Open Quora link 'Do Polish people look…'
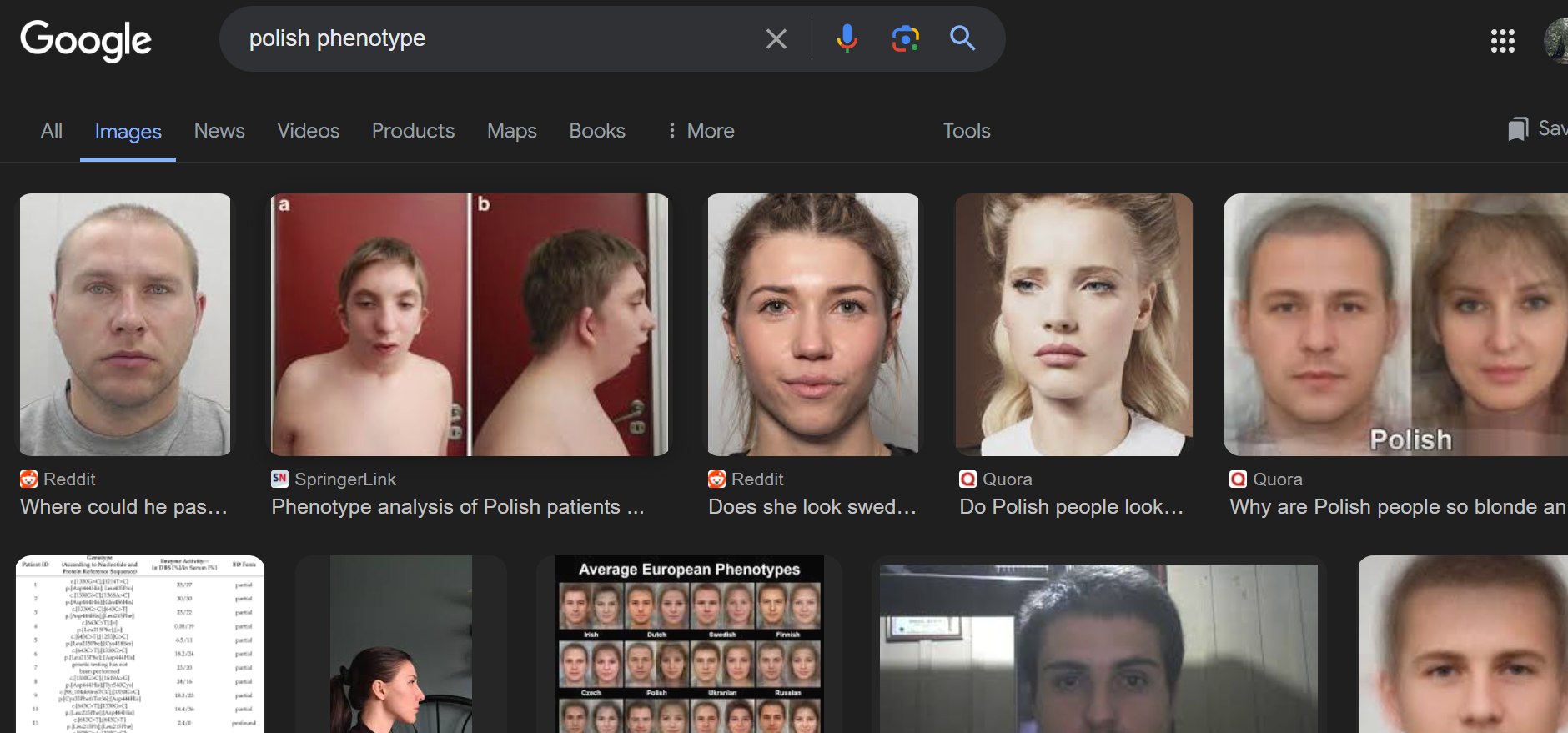Viewport: 1568px width, 733px height. click(x=1071, y=506)
